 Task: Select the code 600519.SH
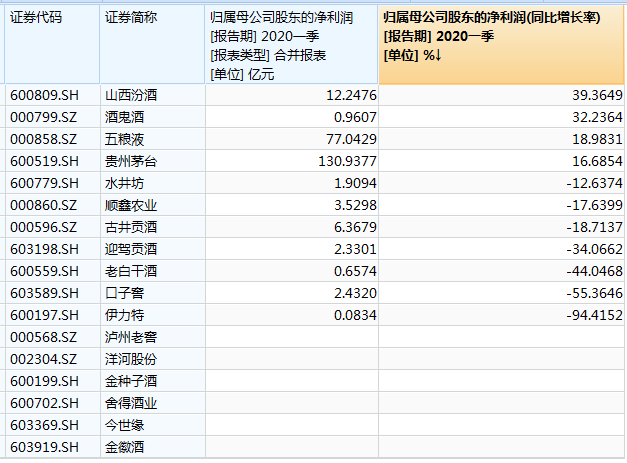tap(44, 161)
